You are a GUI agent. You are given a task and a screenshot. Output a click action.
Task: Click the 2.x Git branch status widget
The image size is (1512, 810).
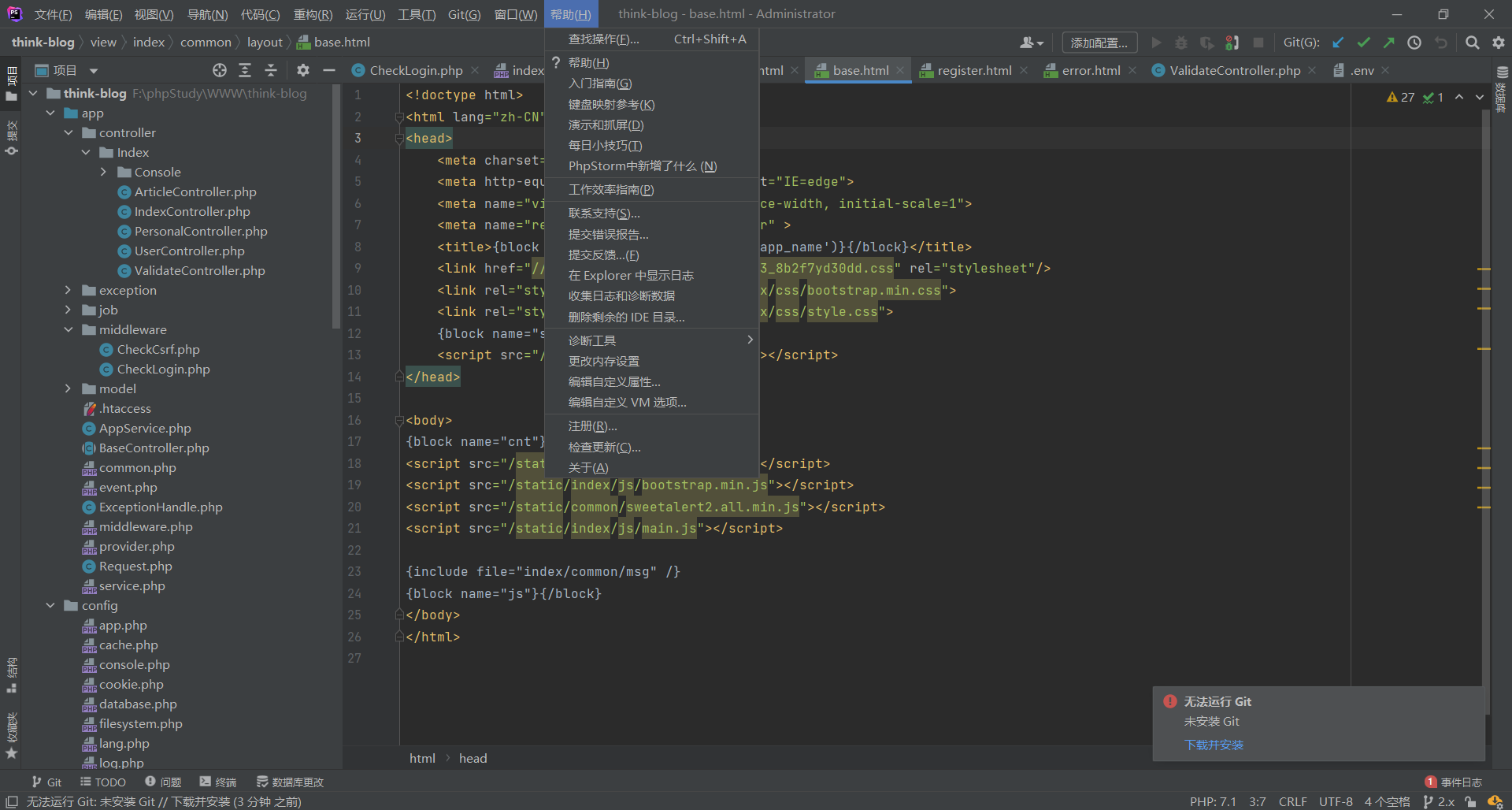pyautogui.click(x=1439, y=801)
